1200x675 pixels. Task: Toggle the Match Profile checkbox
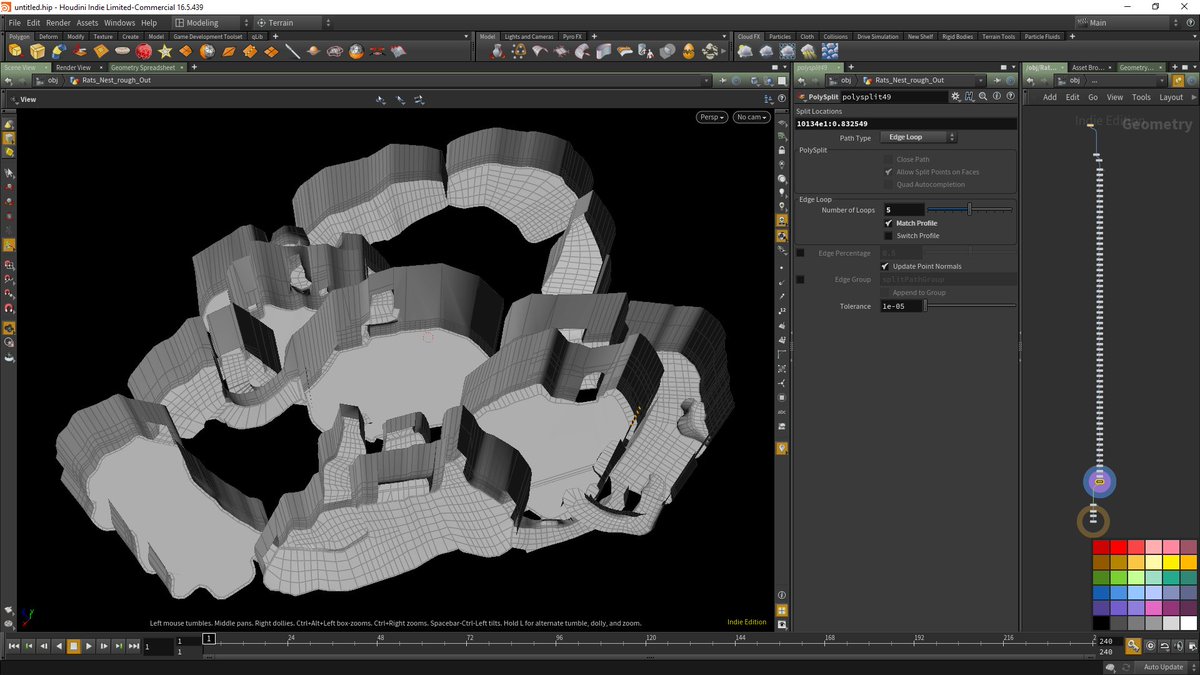click(888, 223)
